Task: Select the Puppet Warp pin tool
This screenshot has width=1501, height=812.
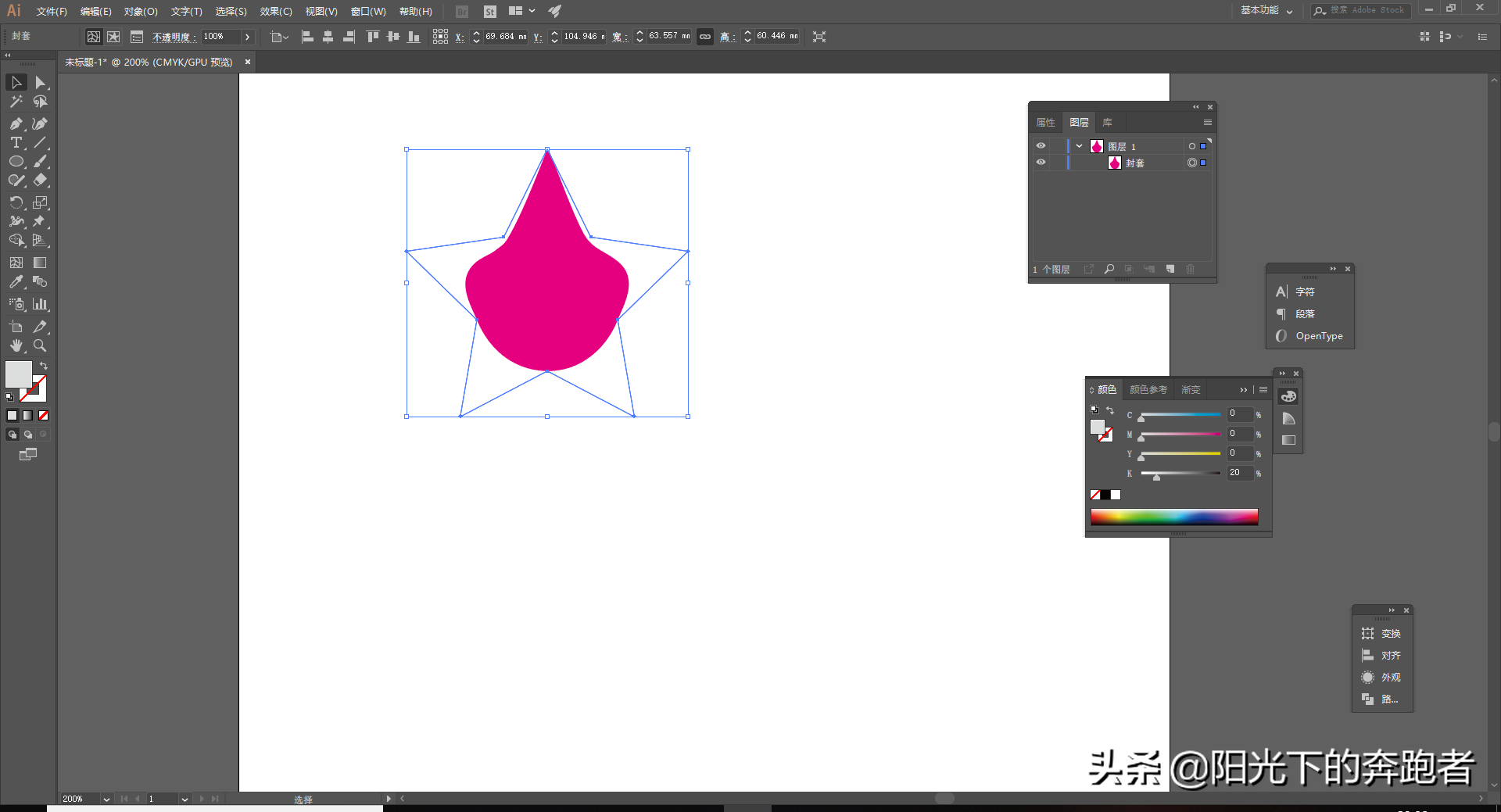Action: (40, 221)
